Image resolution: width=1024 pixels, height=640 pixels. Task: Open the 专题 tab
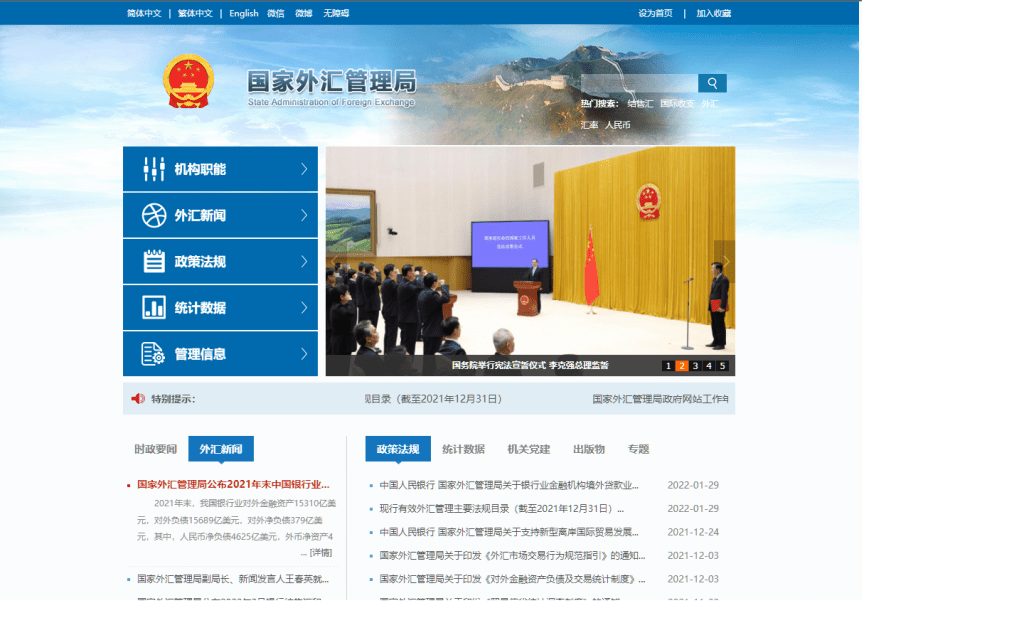[x=638, y=449]
